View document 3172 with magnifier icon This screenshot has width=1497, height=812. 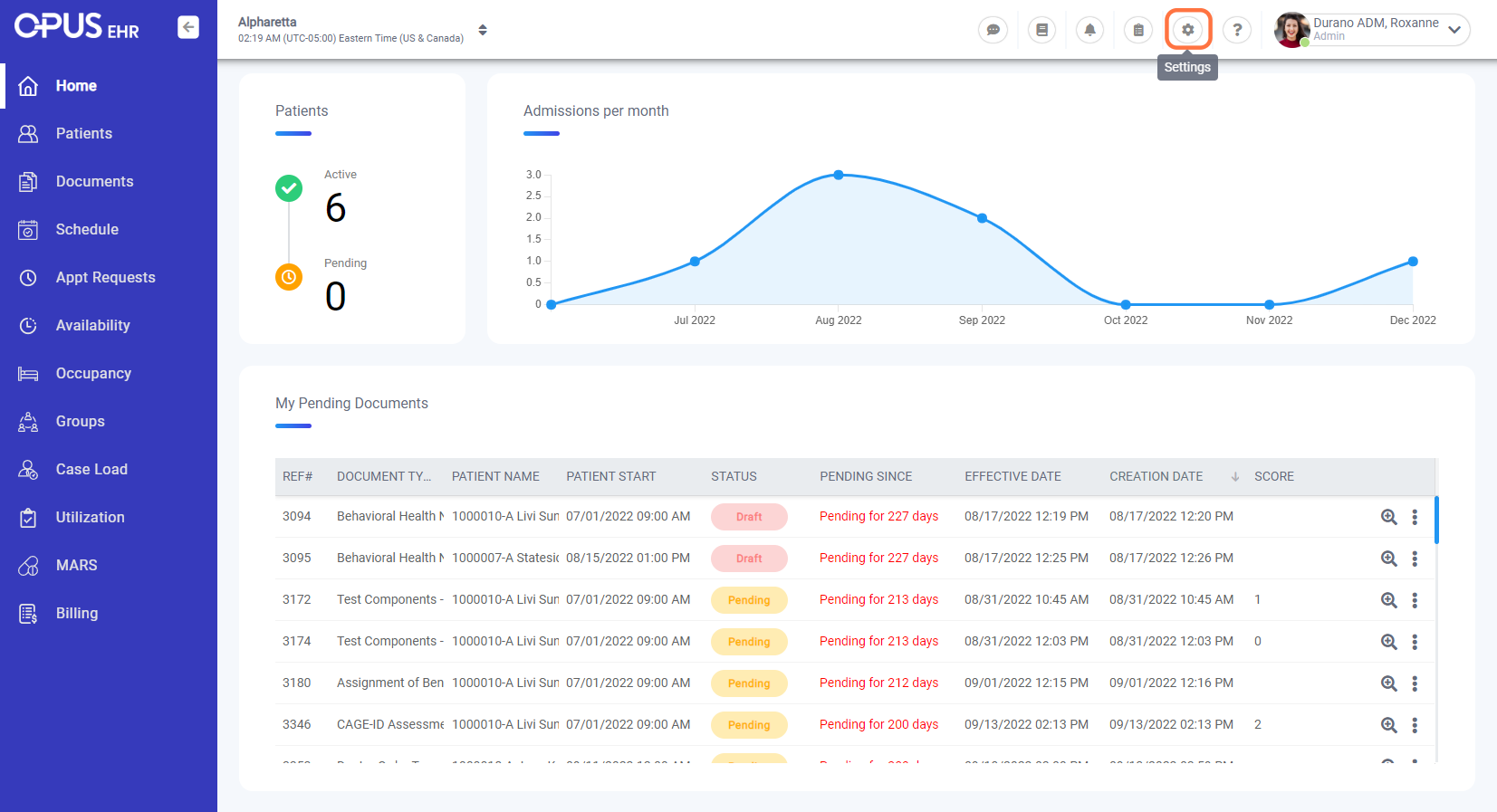coord(1388,600)
